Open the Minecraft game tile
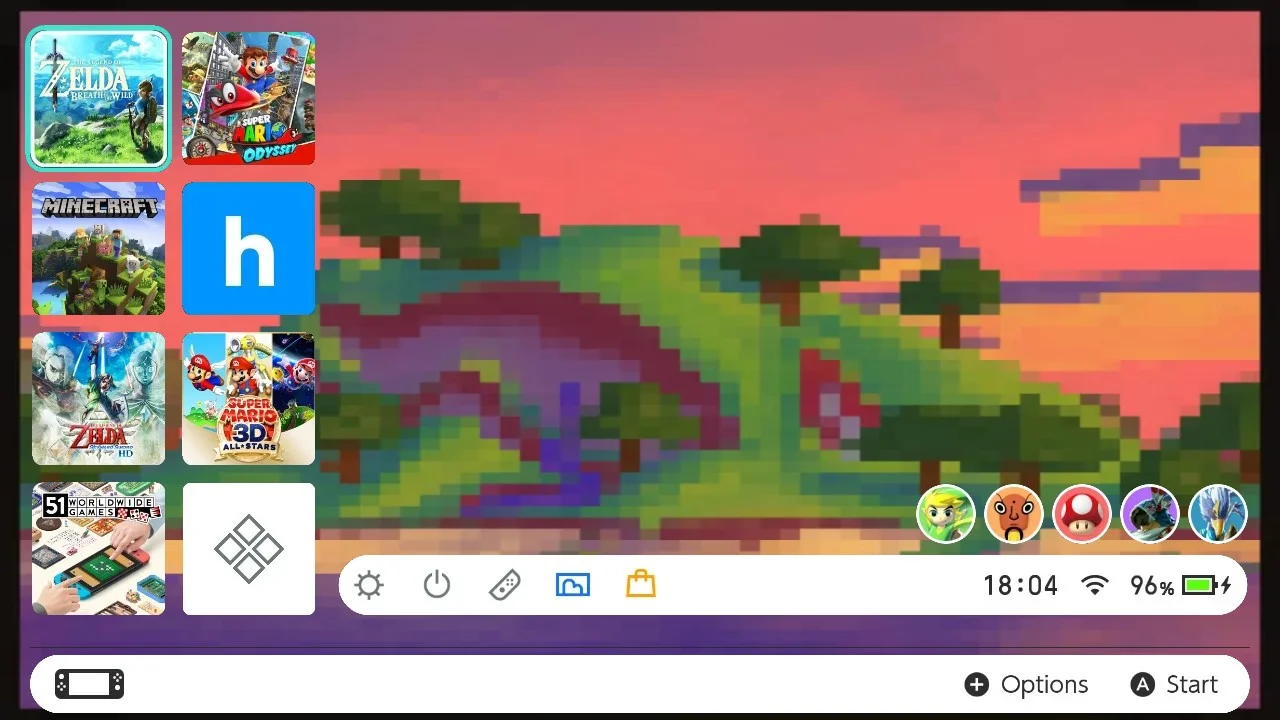This screenshot has height=720, width=1280. [99, 248]
